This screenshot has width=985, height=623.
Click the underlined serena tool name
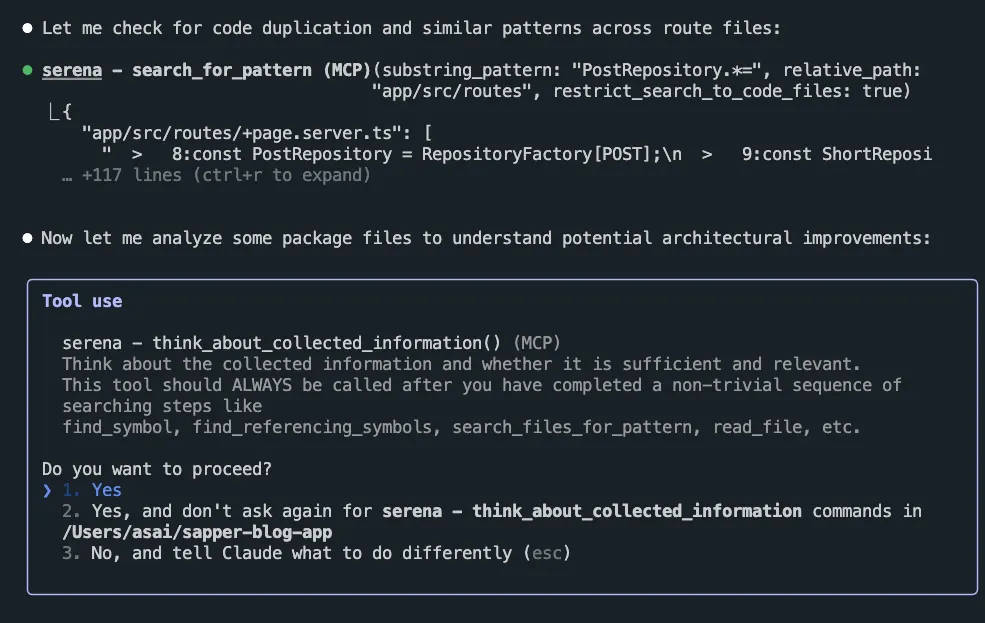[72, 70]
